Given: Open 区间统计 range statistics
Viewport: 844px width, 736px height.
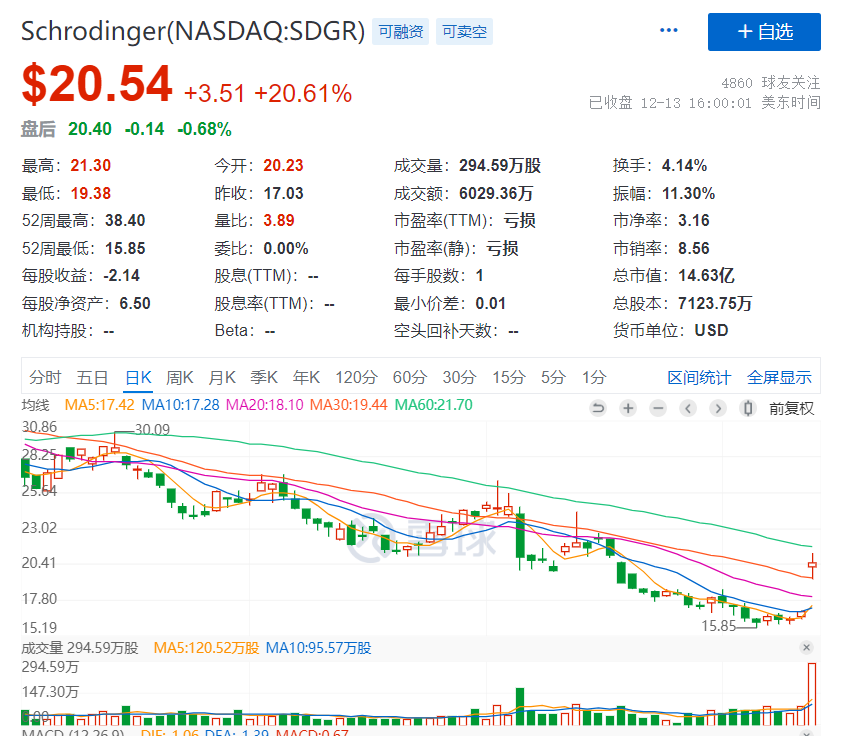Looking at the screenshot, I should pyautogui.click(x=699, y=378).
